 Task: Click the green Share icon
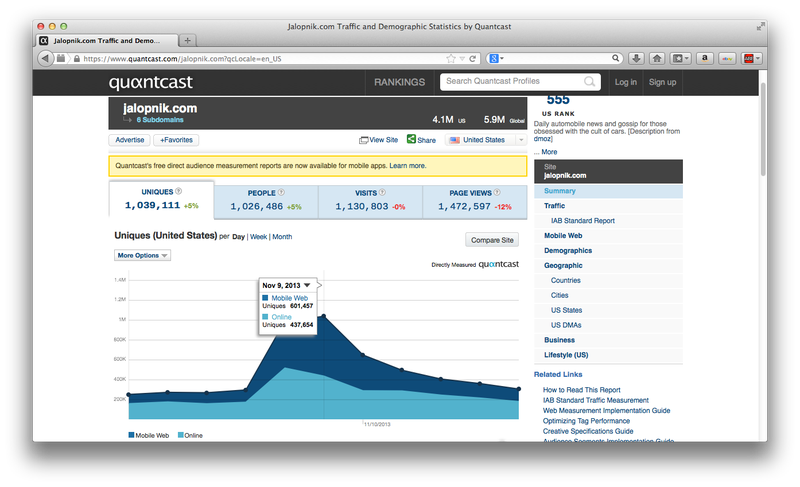pyautogui.click(x=411, y=139)
